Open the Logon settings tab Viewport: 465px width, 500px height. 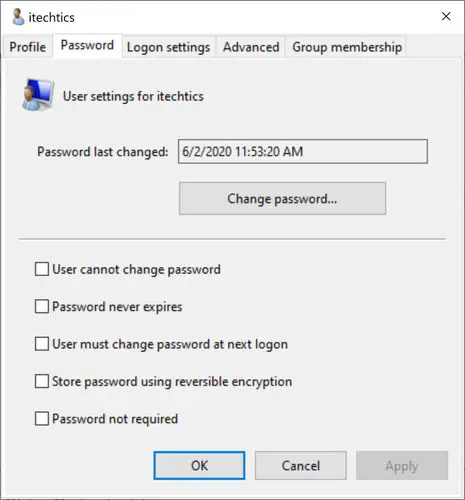[169, 47]
